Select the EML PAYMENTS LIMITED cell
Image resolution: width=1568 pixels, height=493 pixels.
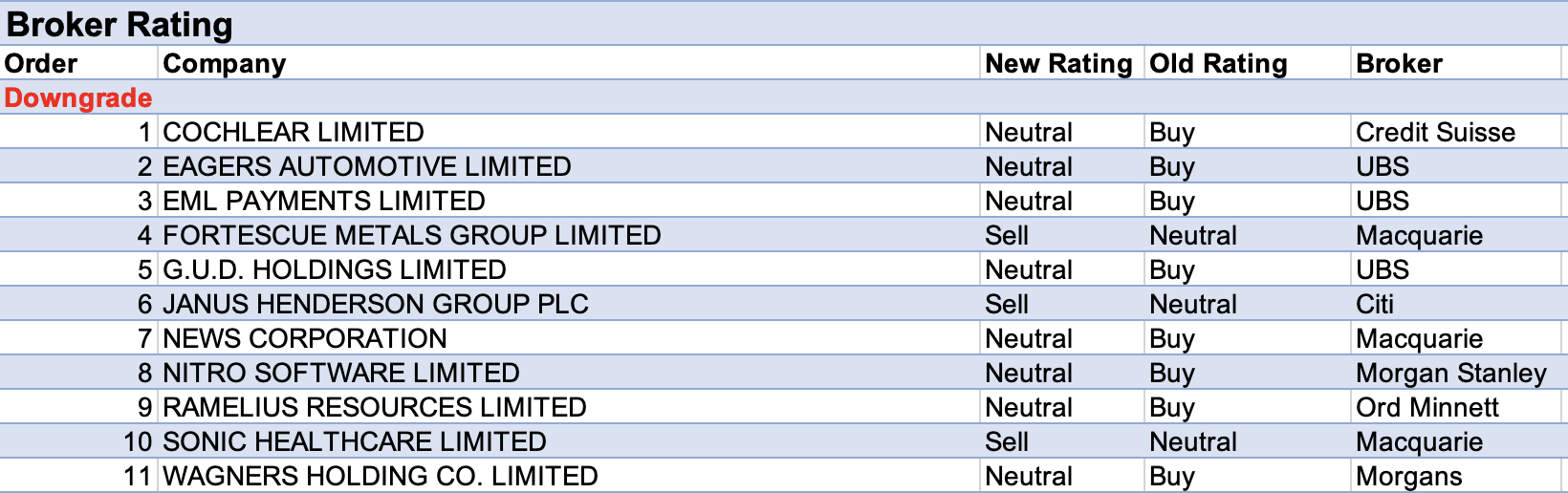click(x=324, y=201)
